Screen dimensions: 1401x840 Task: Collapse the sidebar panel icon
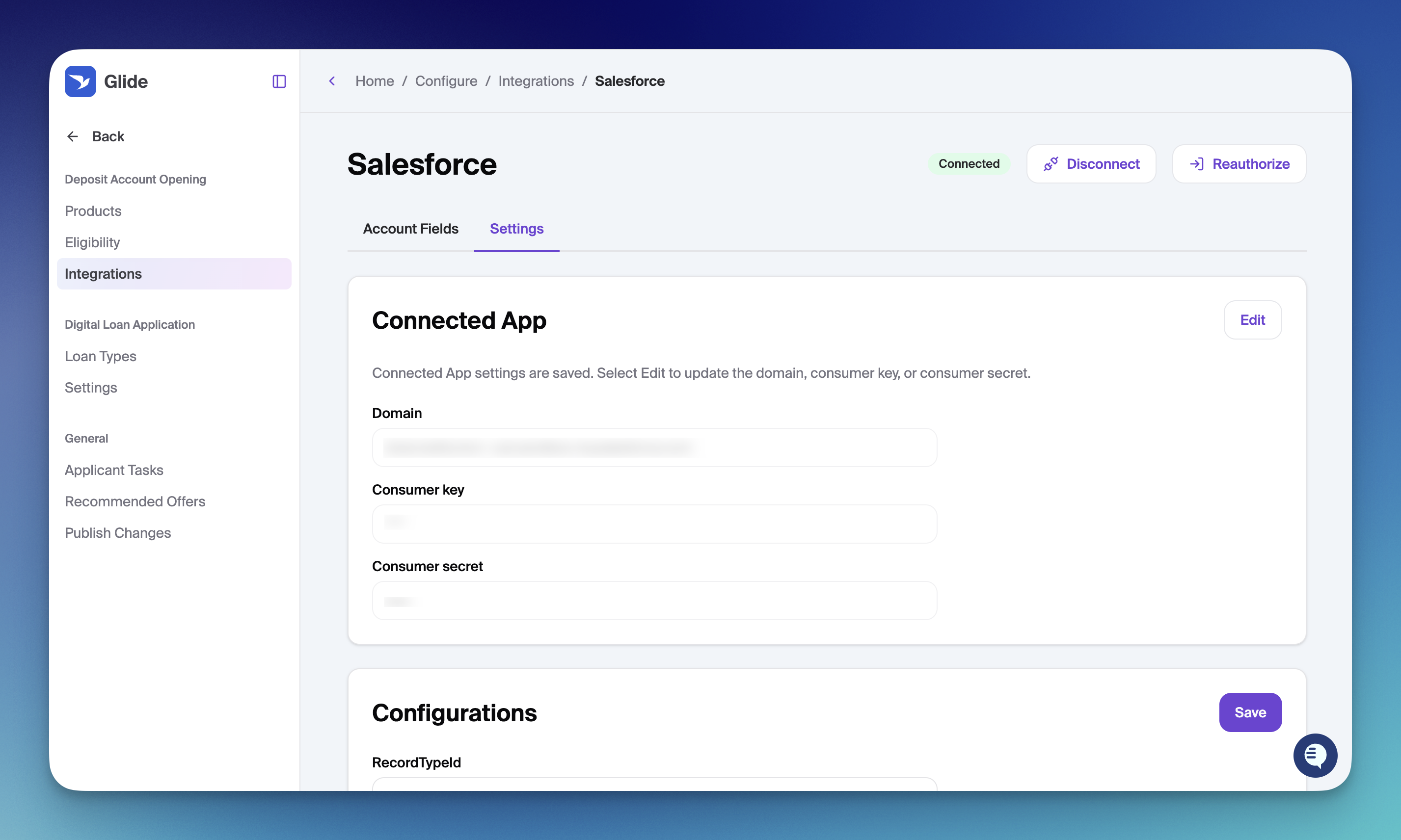279,81
